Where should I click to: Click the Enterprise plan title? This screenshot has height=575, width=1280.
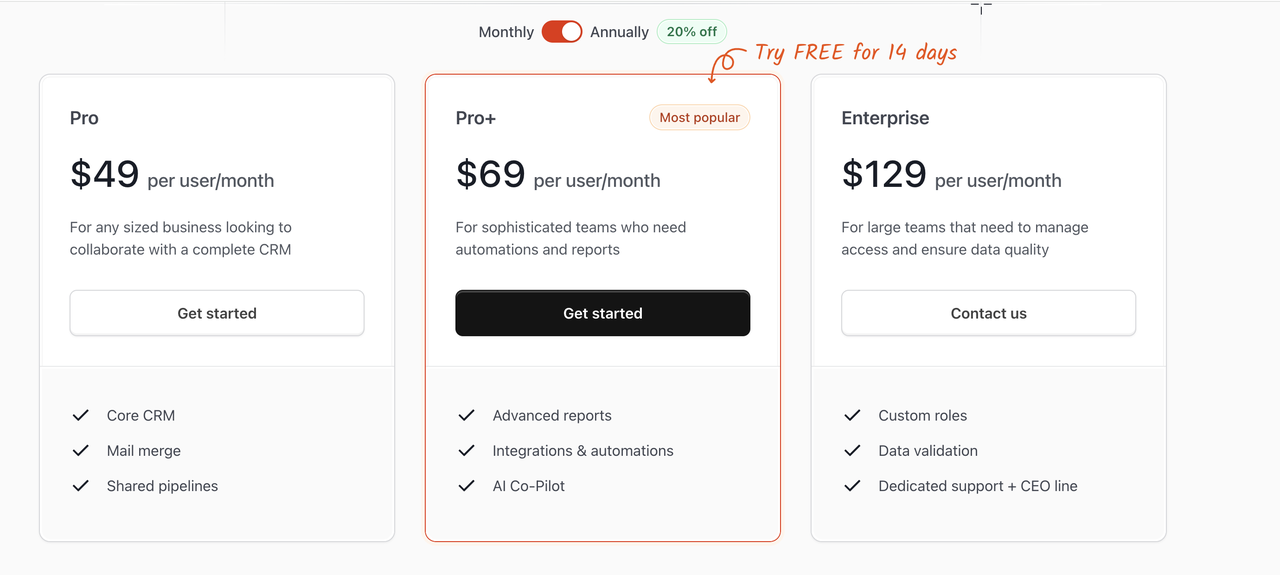(885, 118)
